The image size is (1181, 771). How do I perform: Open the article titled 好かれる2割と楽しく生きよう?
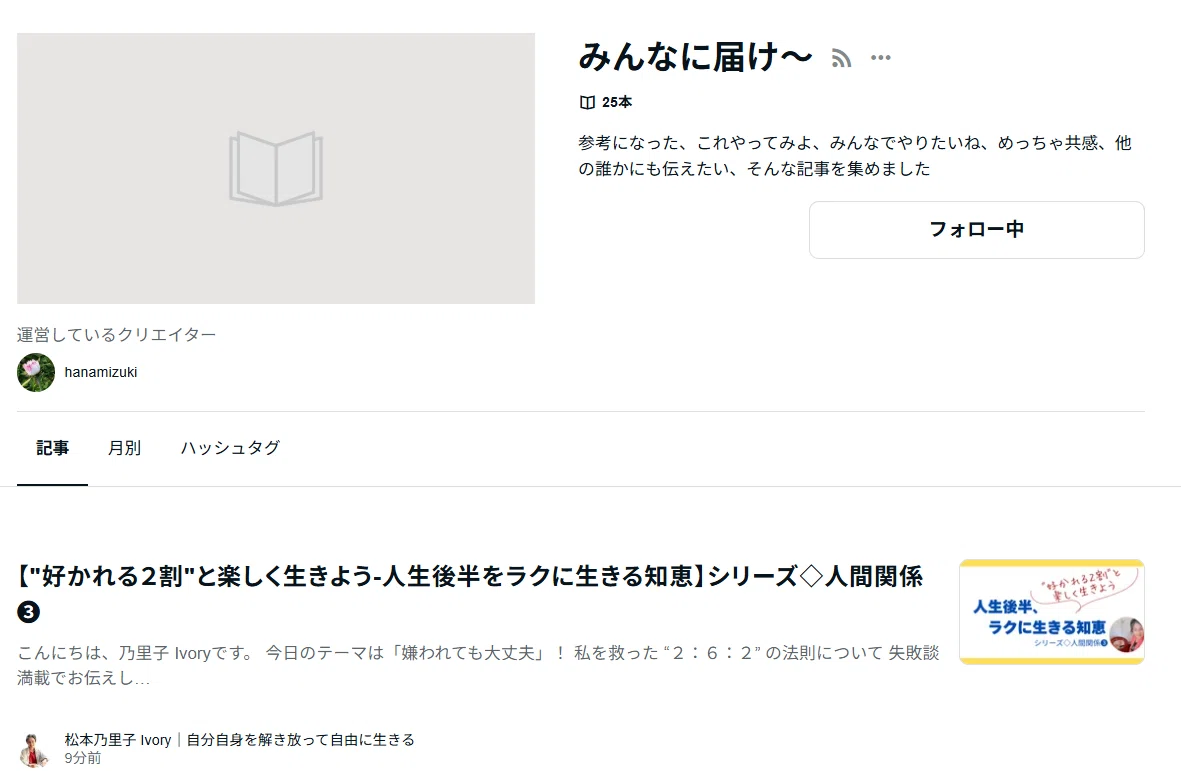470,577
